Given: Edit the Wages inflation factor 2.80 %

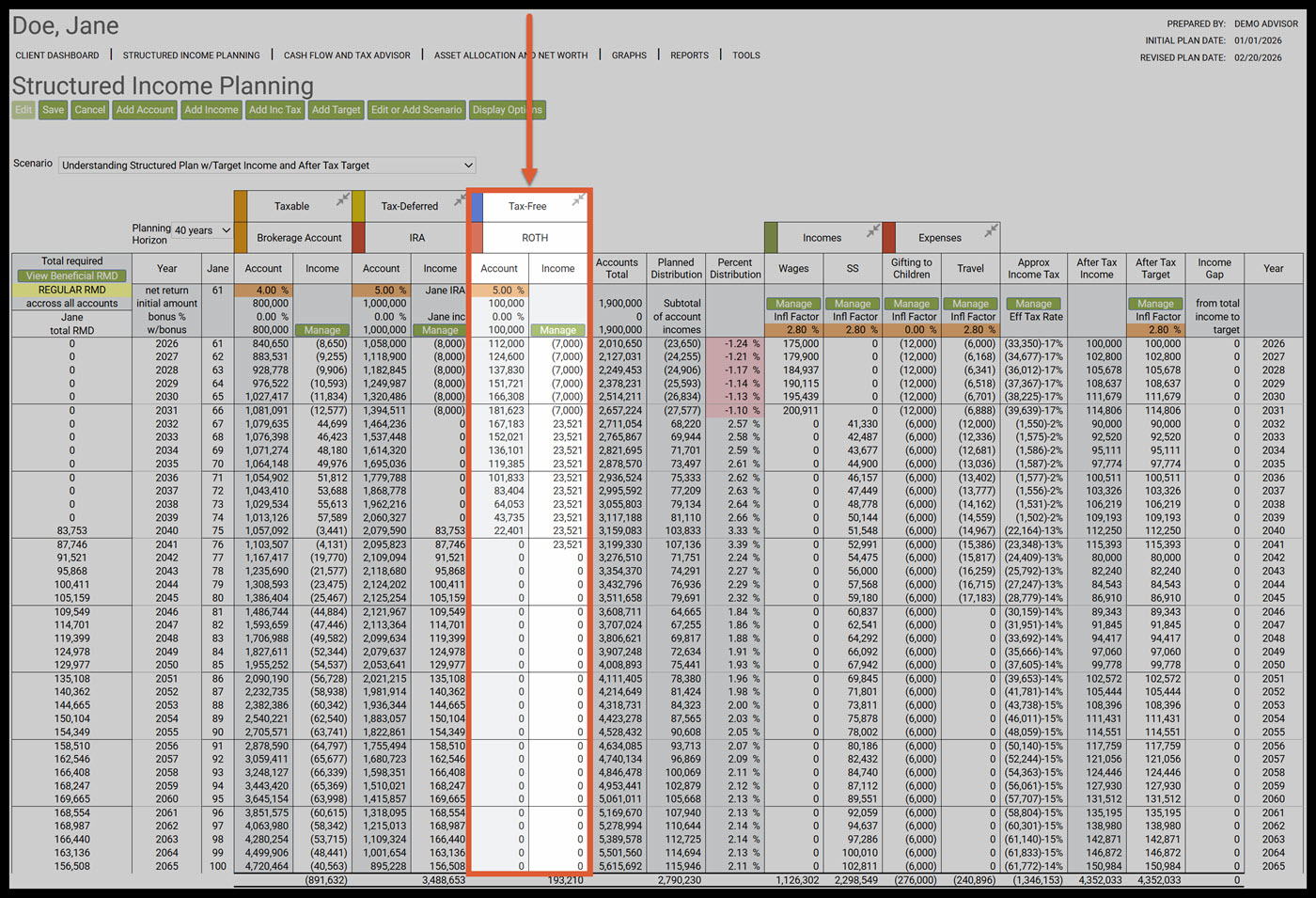Looking at the screenshot, I should (x=793, y=330).
